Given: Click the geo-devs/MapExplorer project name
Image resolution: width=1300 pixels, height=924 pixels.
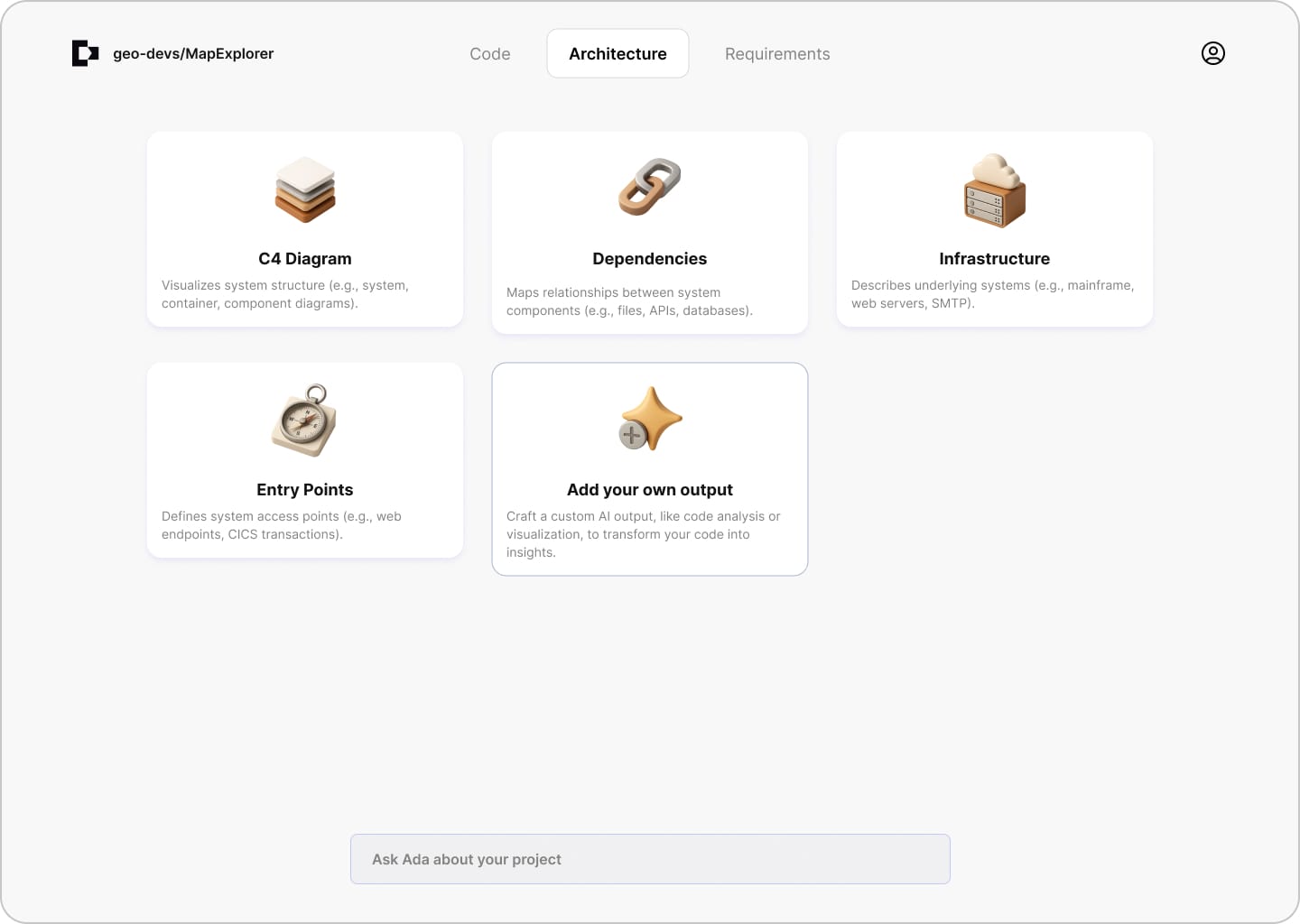Looking at the screenshot, I should [193, 54].
